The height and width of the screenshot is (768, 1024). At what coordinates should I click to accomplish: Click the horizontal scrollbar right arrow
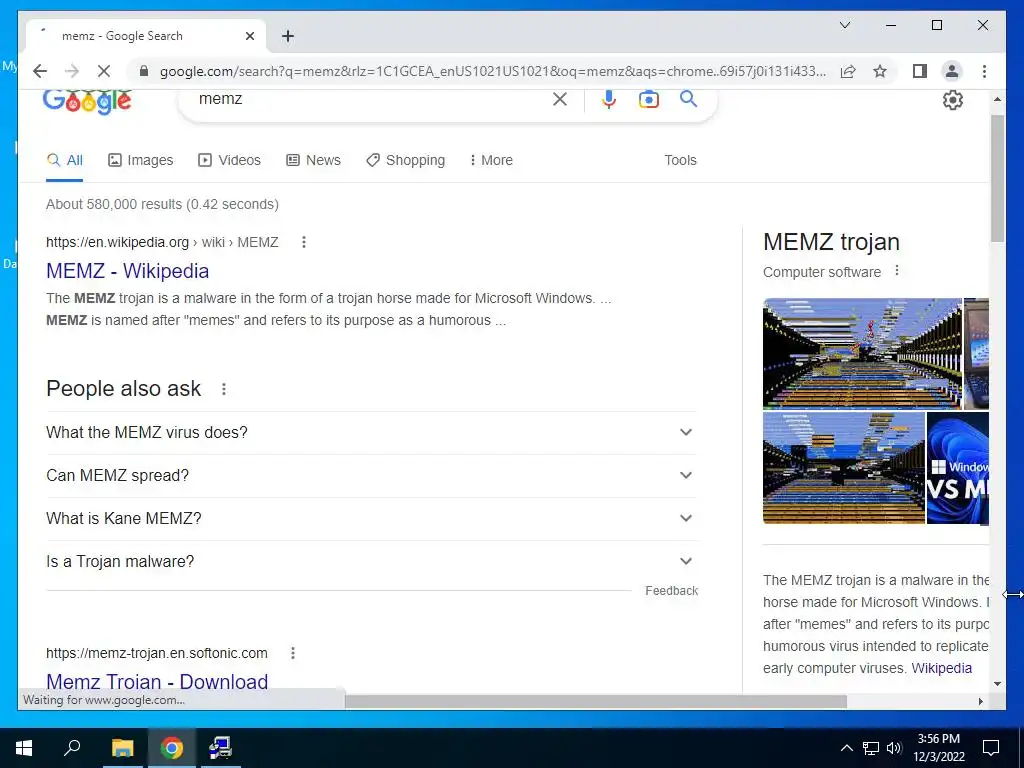click(x=980, y=701)
